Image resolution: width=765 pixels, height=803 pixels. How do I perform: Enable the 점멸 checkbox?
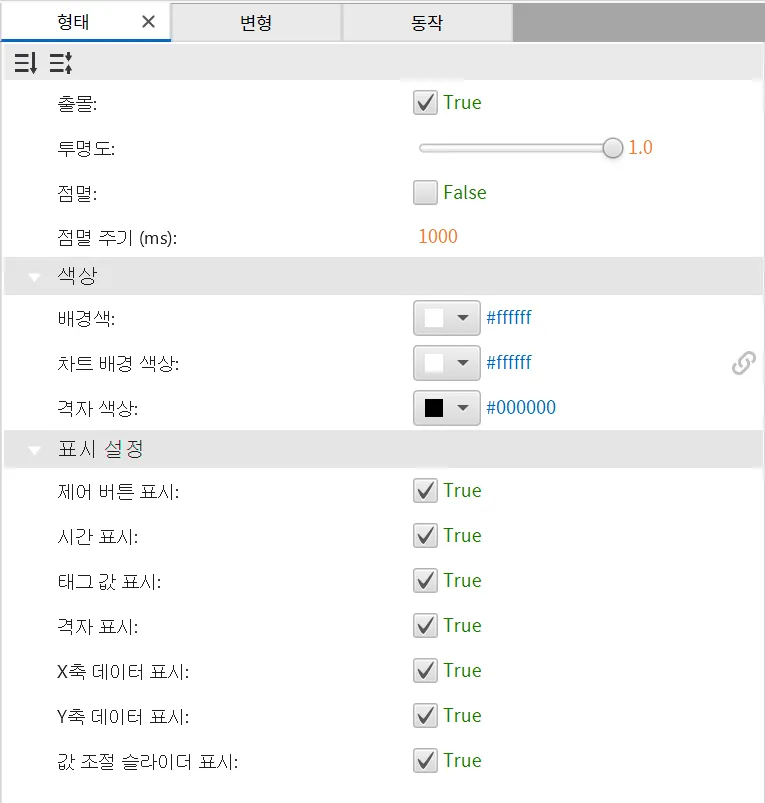click(425, 193)
